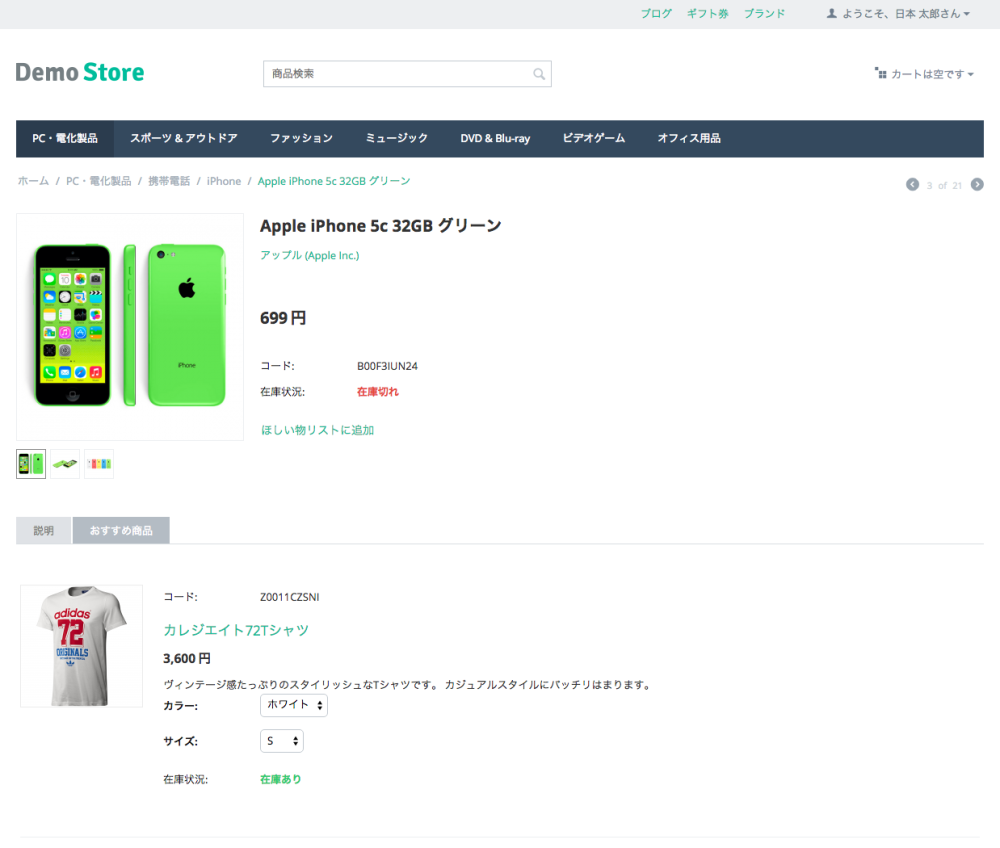Open the ミュージック menu
The width and height of the screenshot is (1000, 848).
[397, 138]
